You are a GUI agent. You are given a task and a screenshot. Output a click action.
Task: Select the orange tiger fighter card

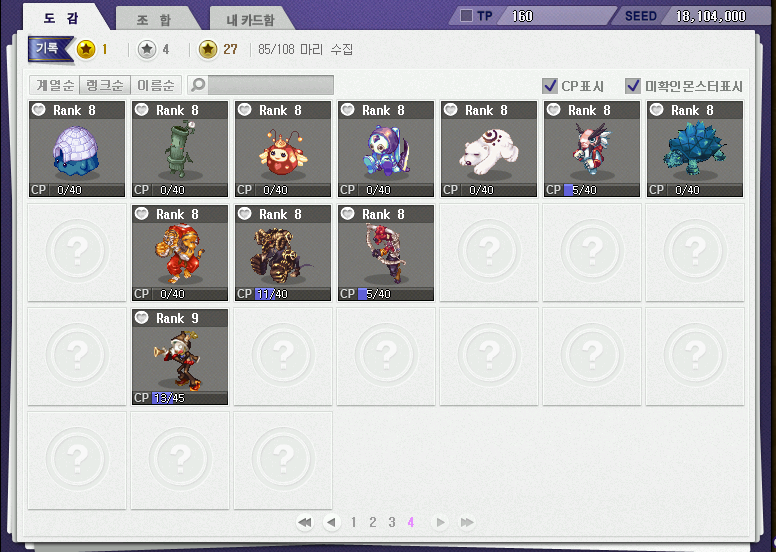[180, 253]
